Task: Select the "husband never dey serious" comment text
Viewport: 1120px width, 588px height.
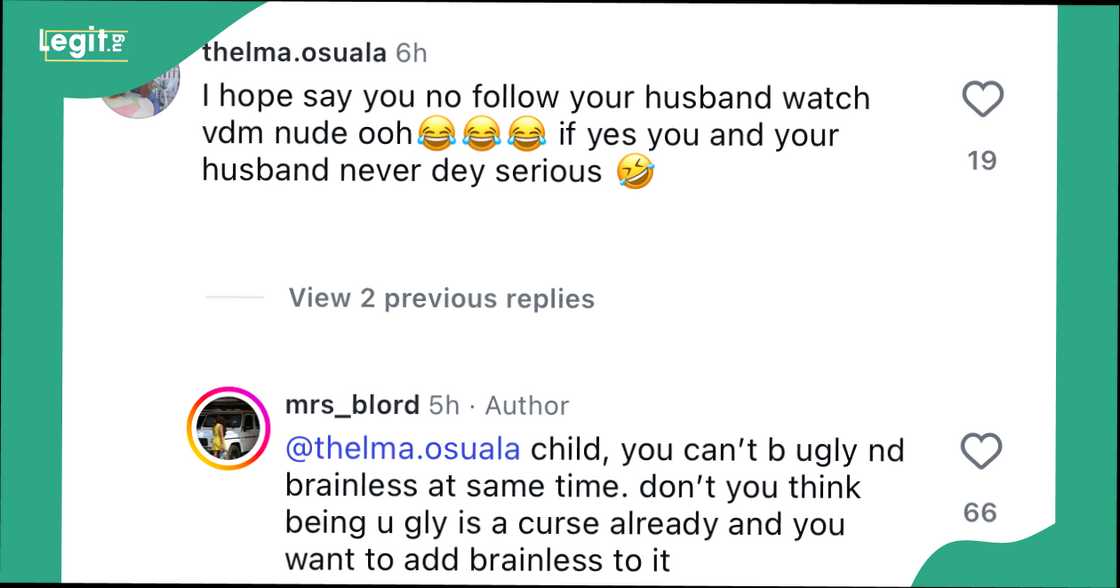Action: [401, 171]
